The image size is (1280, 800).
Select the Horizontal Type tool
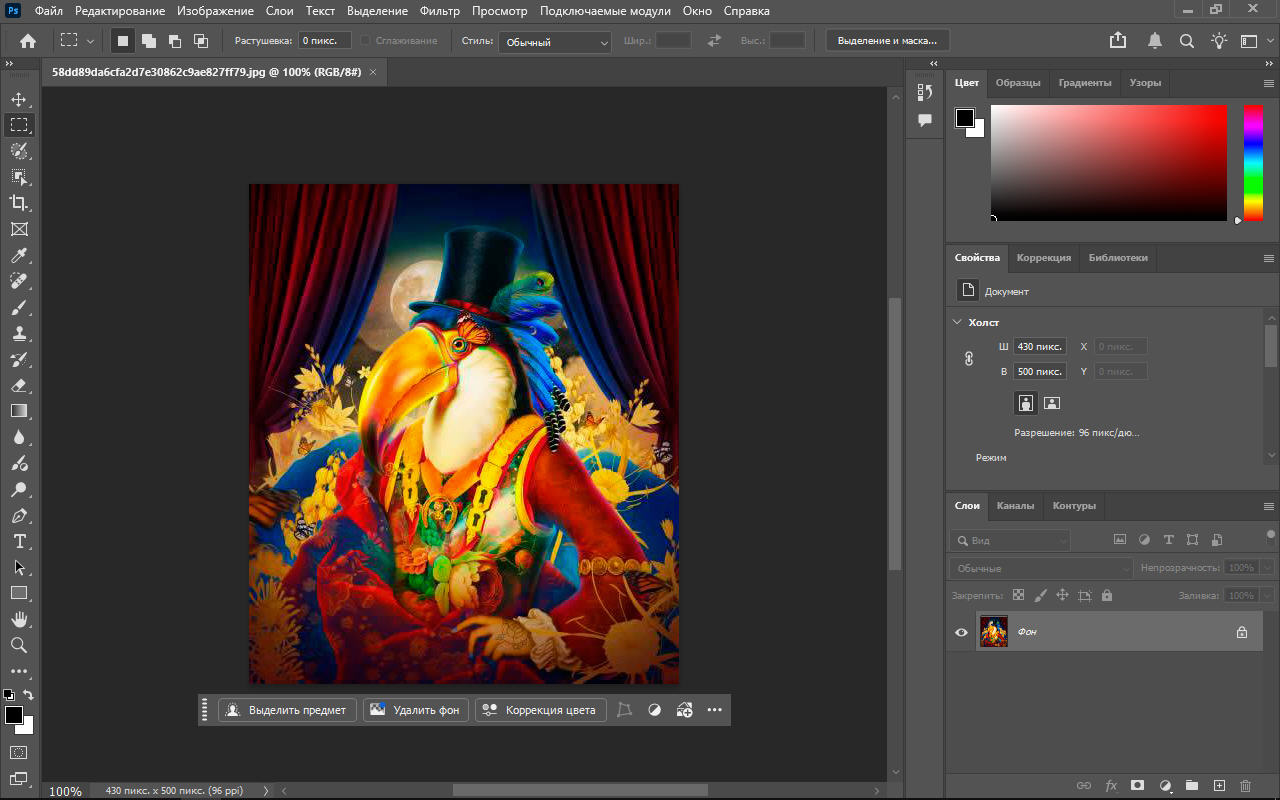click(19, 541)
